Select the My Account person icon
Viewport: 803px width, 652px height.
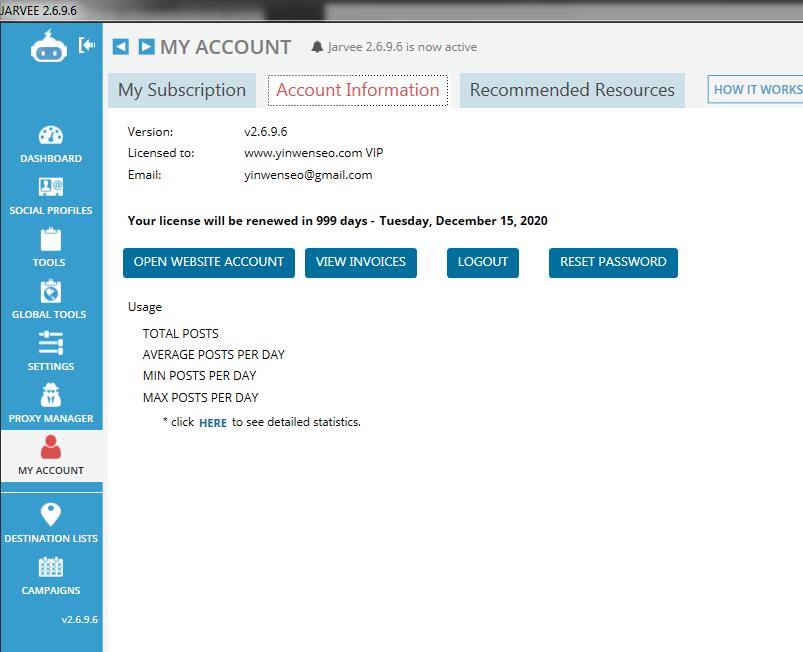tap(51, 447)
